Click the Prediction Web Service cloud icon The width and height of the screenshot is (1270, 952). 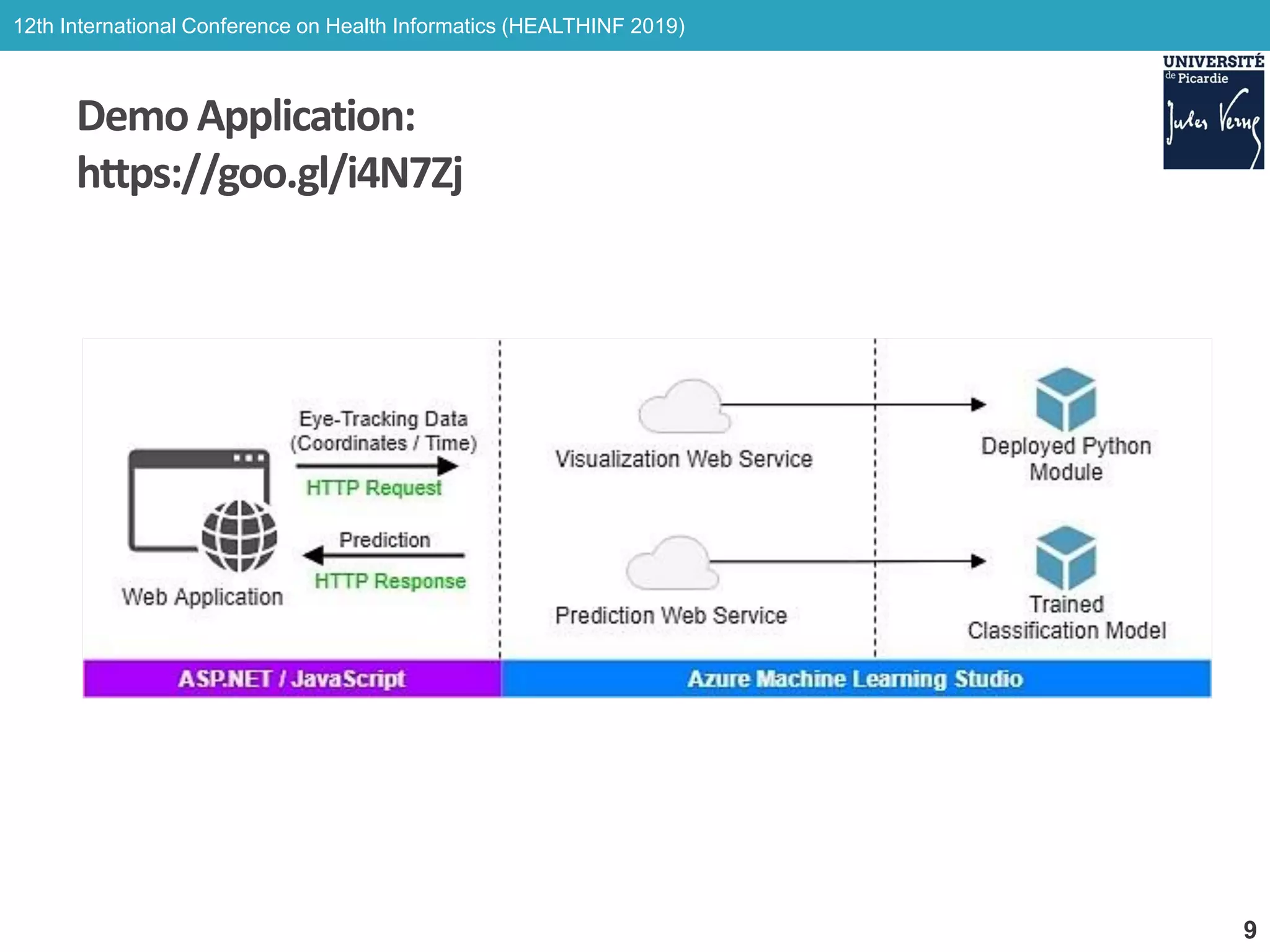tap(672, 563)
